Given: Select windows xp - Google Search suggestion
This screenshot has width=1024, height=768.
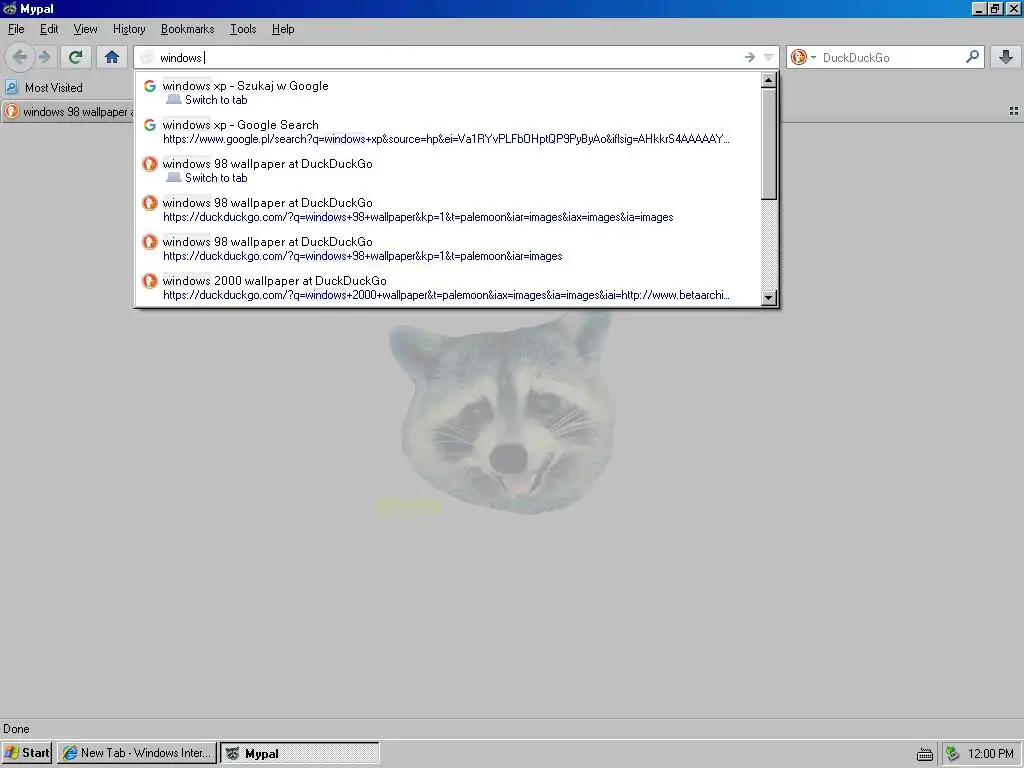Looking at the screenshot, I should [450, 131].
